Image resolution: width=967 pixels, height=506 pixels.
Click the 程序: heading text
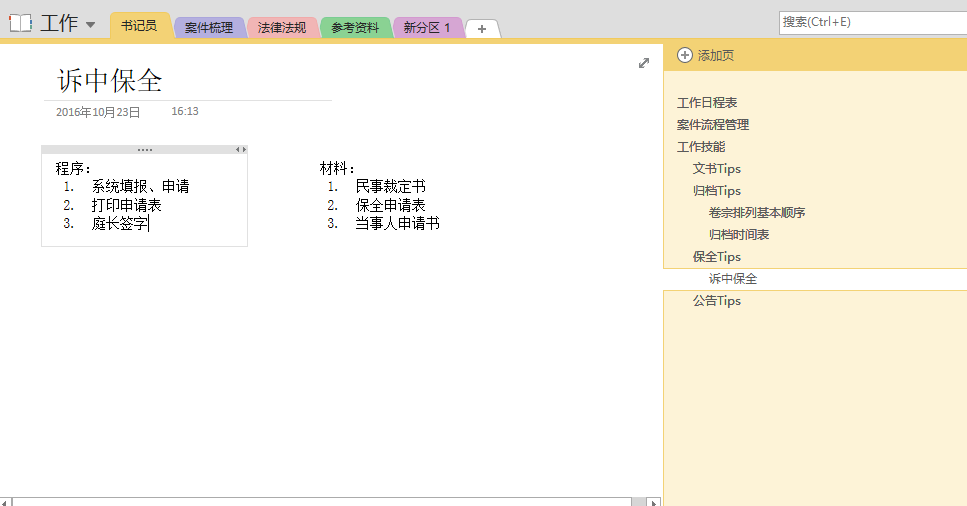coord(73,168)
